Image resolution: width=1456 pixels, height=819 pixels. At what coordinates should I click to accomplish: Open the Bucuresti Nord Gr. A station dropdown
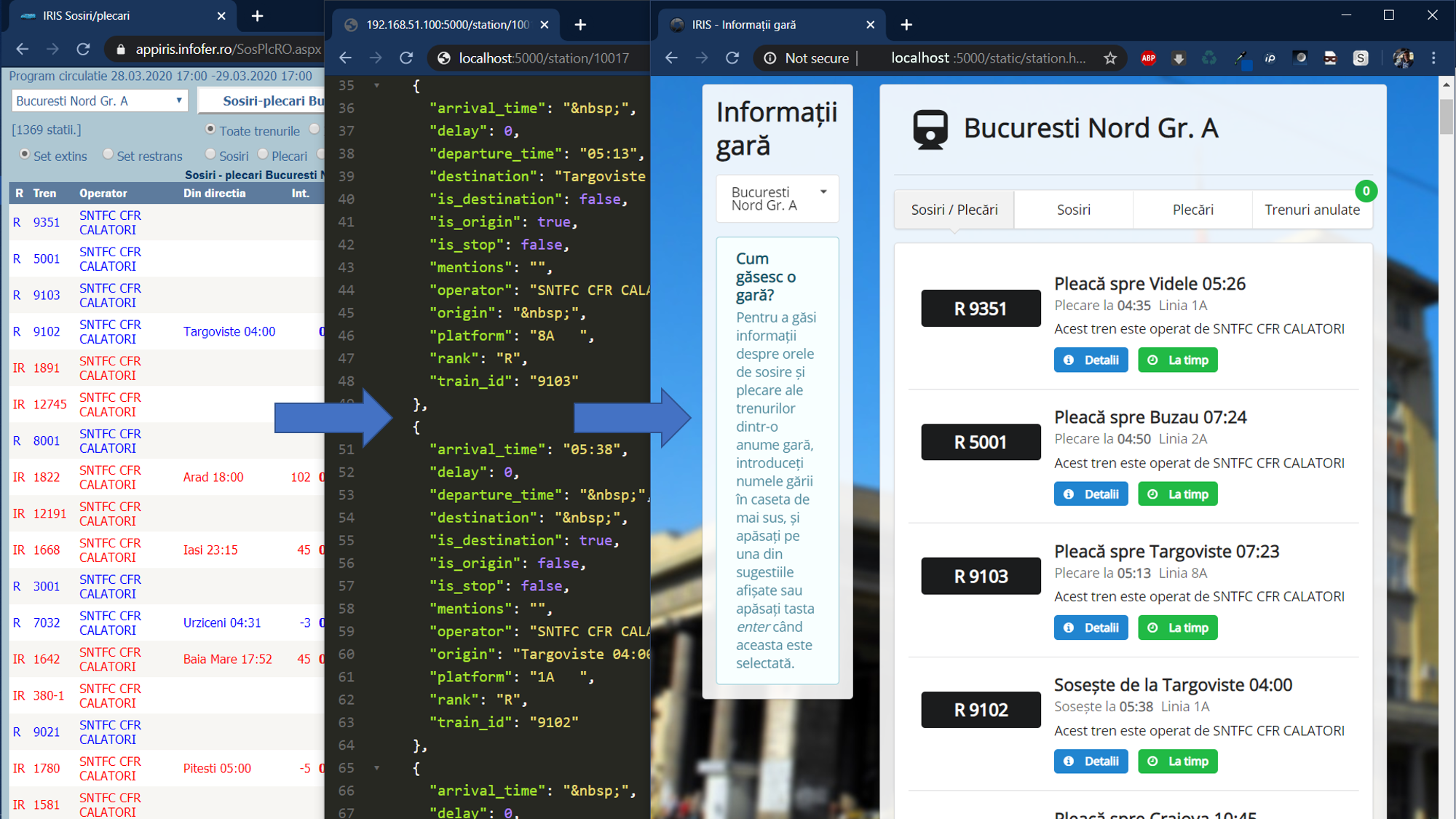coord(100,101)
